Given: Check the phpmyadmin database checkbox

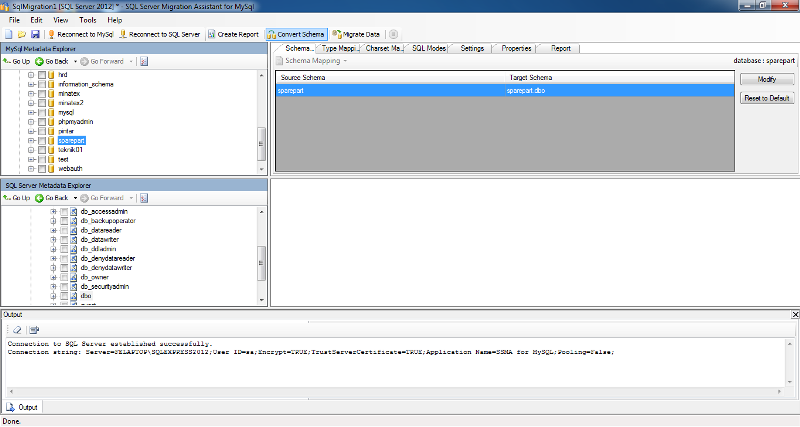Looking at the screenshot, I should [42, 122].
